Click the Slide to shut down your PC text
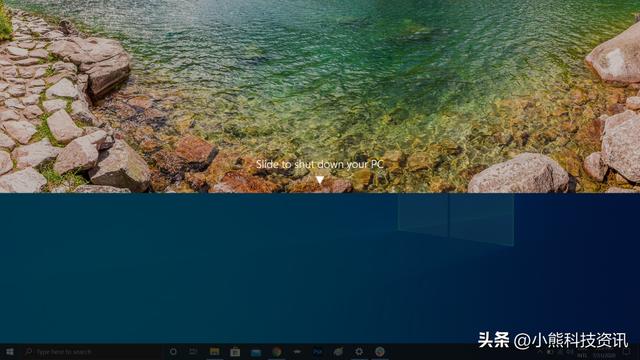 tap(320, 164)
